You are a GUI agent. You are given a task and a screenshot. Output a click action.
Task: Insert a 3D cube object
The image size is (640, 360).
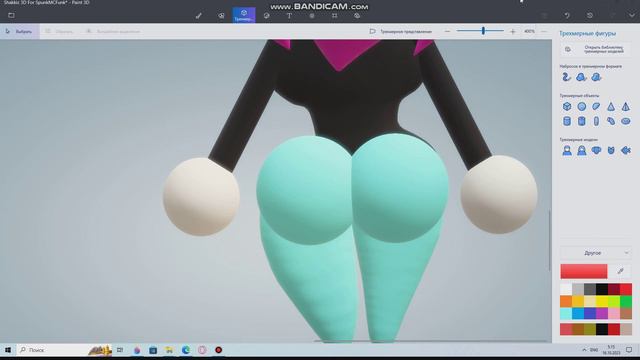point(567,107)
